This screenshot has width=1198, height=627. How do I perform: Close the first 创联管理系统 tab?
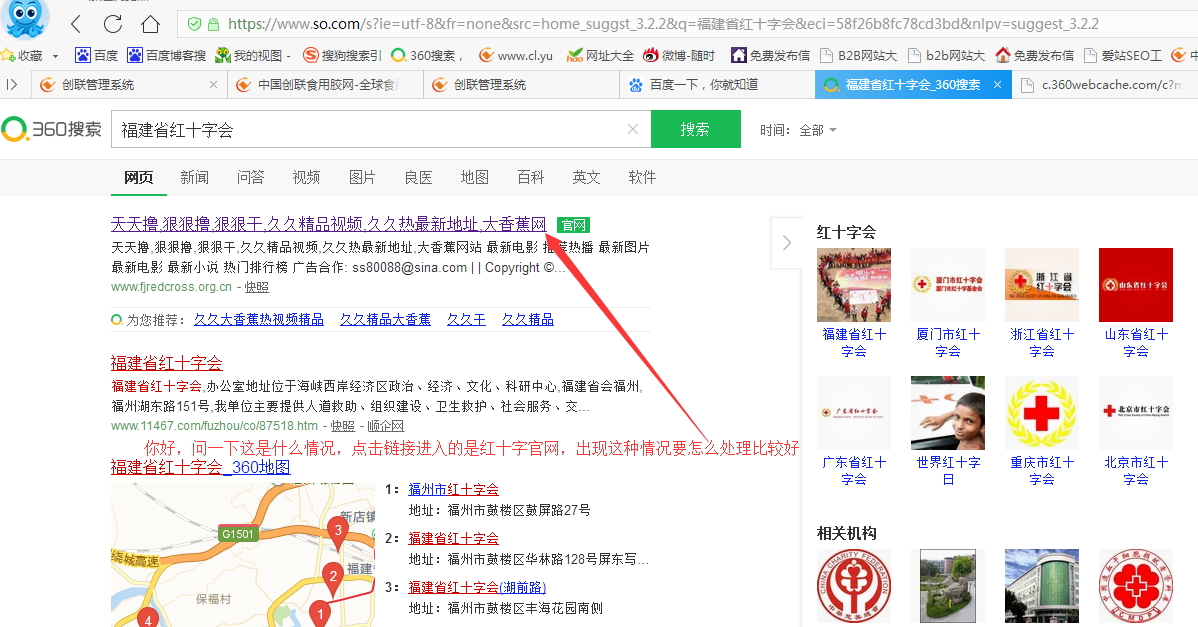213,85
